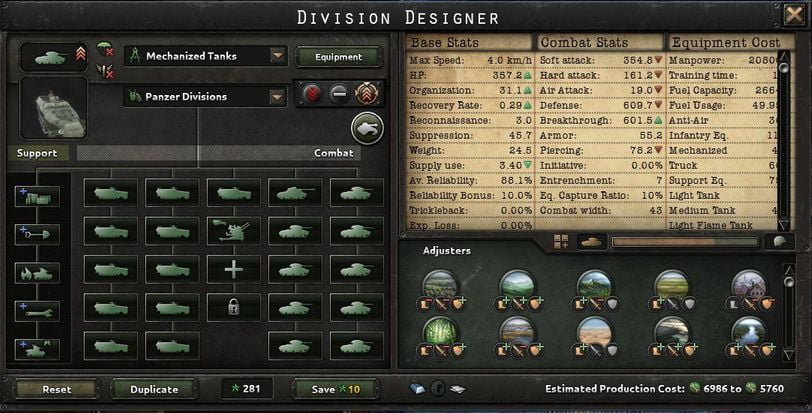Set reinforcement priority to low red arrow
This screenshot has width=812, height=413.
point(312,94)
